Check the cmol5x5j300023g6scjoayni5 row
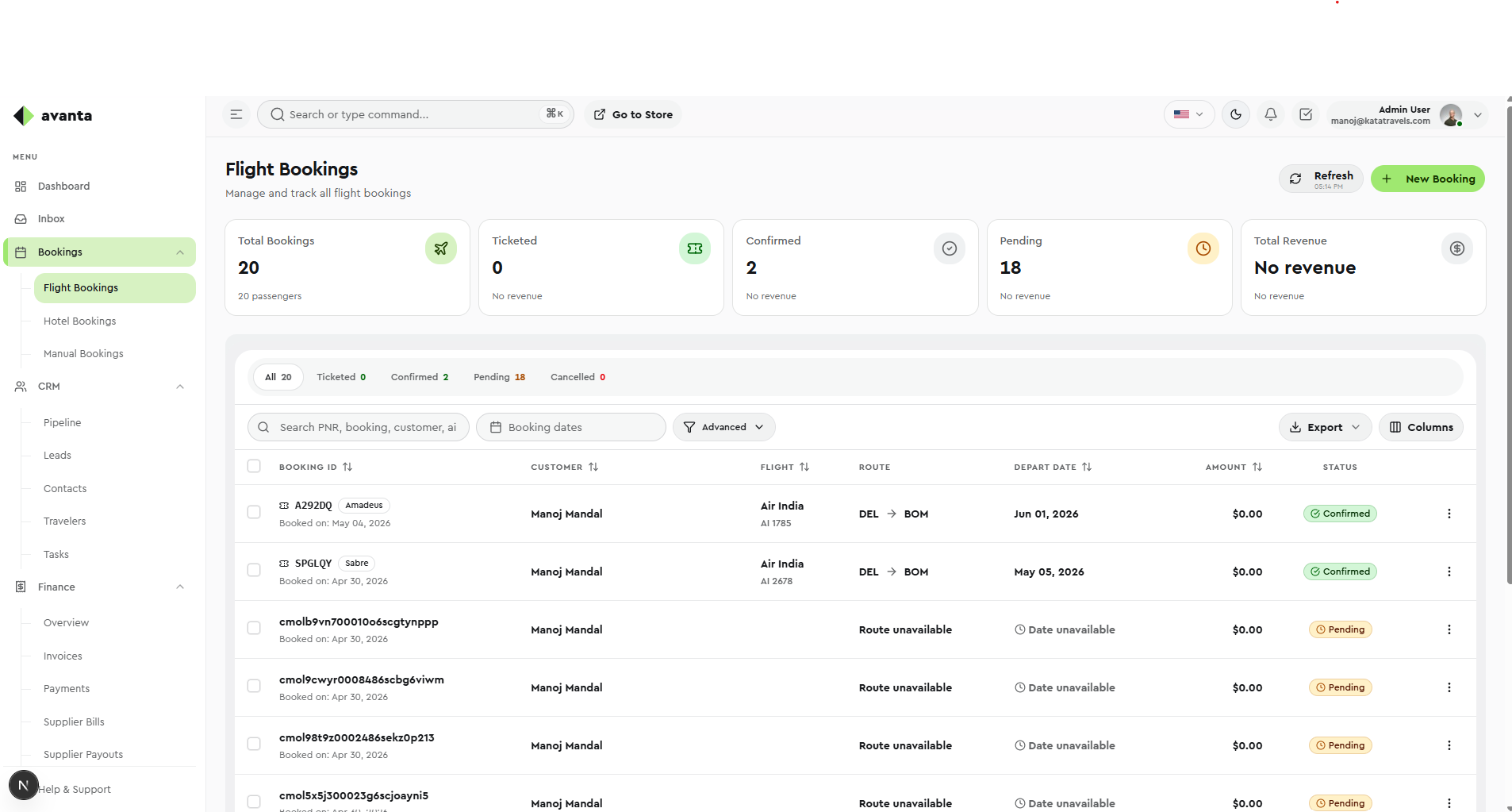The height and width of the screenshot is (812, 1512). tap(254, 802)
